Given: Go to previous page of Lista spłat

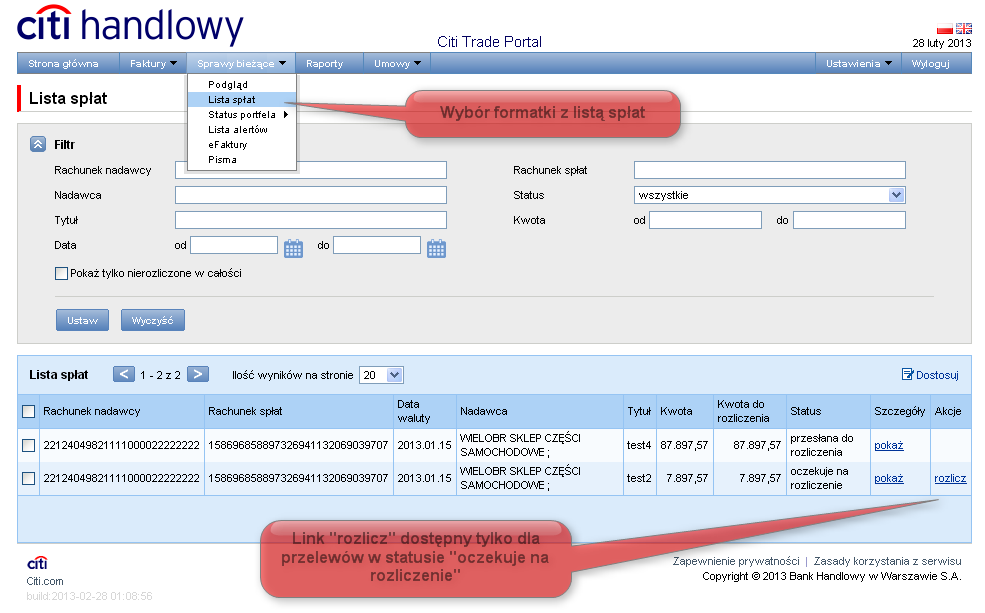Looking at the screenshot, I should tap(124, 374).
